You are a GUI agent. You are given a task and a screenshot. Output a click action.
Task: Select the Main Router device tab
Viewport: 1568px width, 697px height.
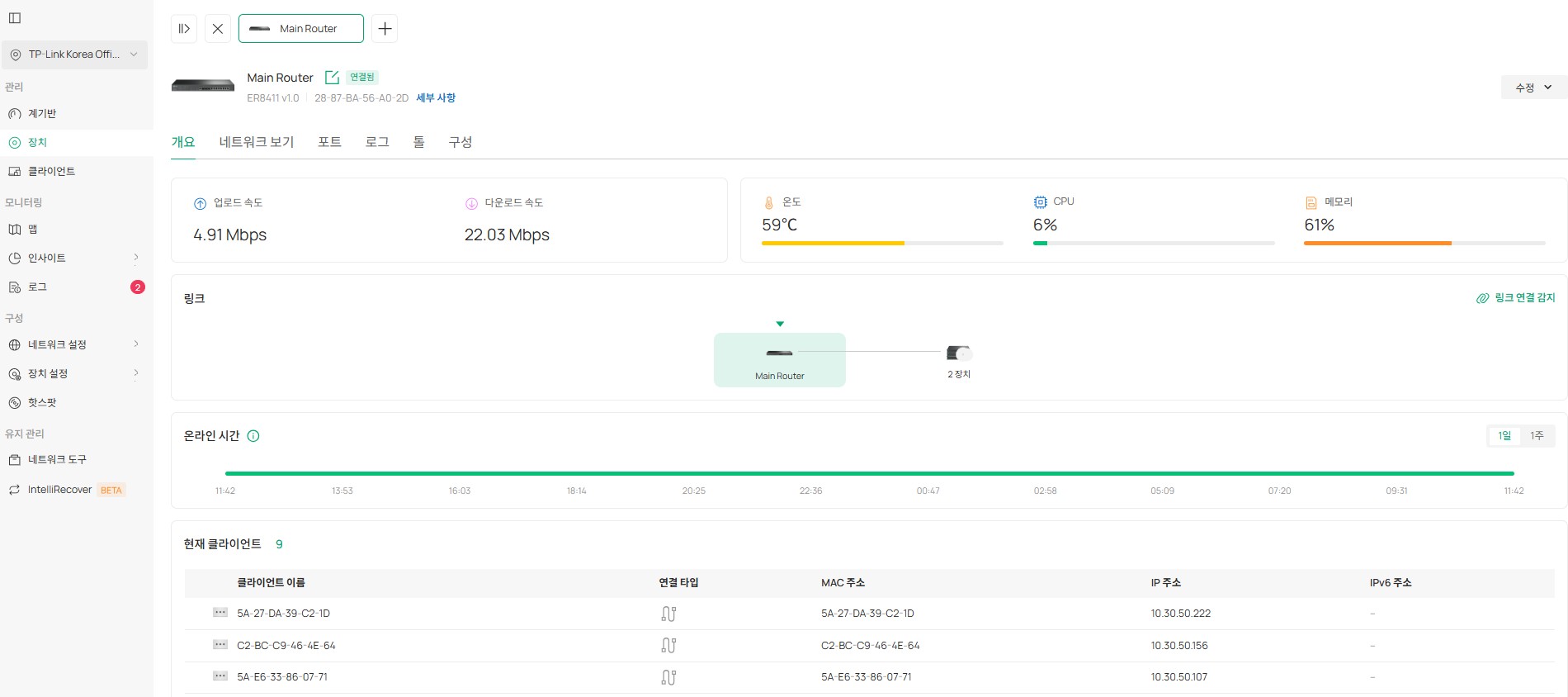click(301, 28)
